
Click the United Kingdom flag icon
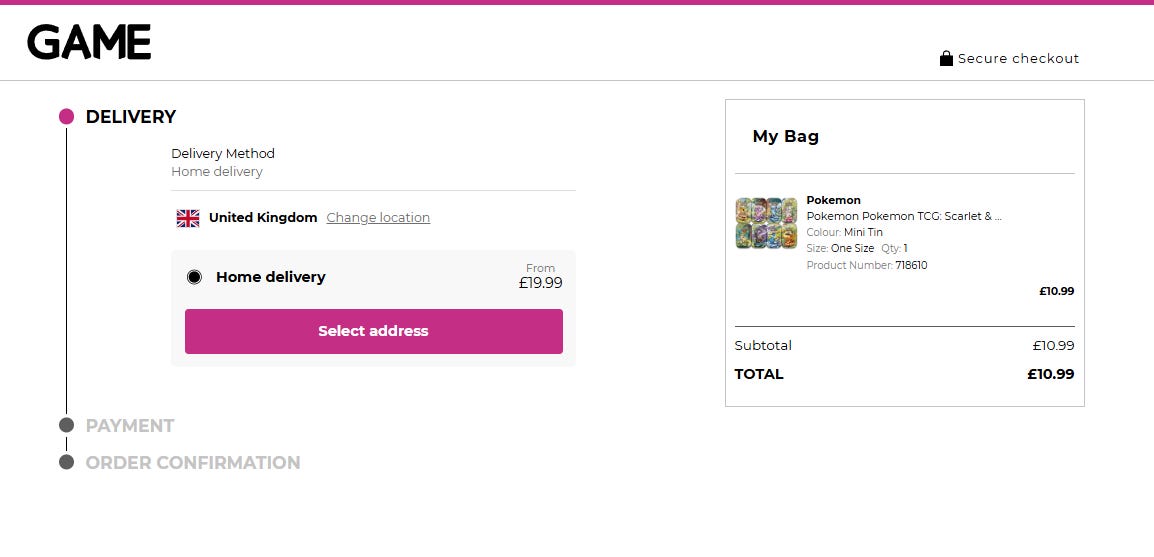tap(188, 218)
